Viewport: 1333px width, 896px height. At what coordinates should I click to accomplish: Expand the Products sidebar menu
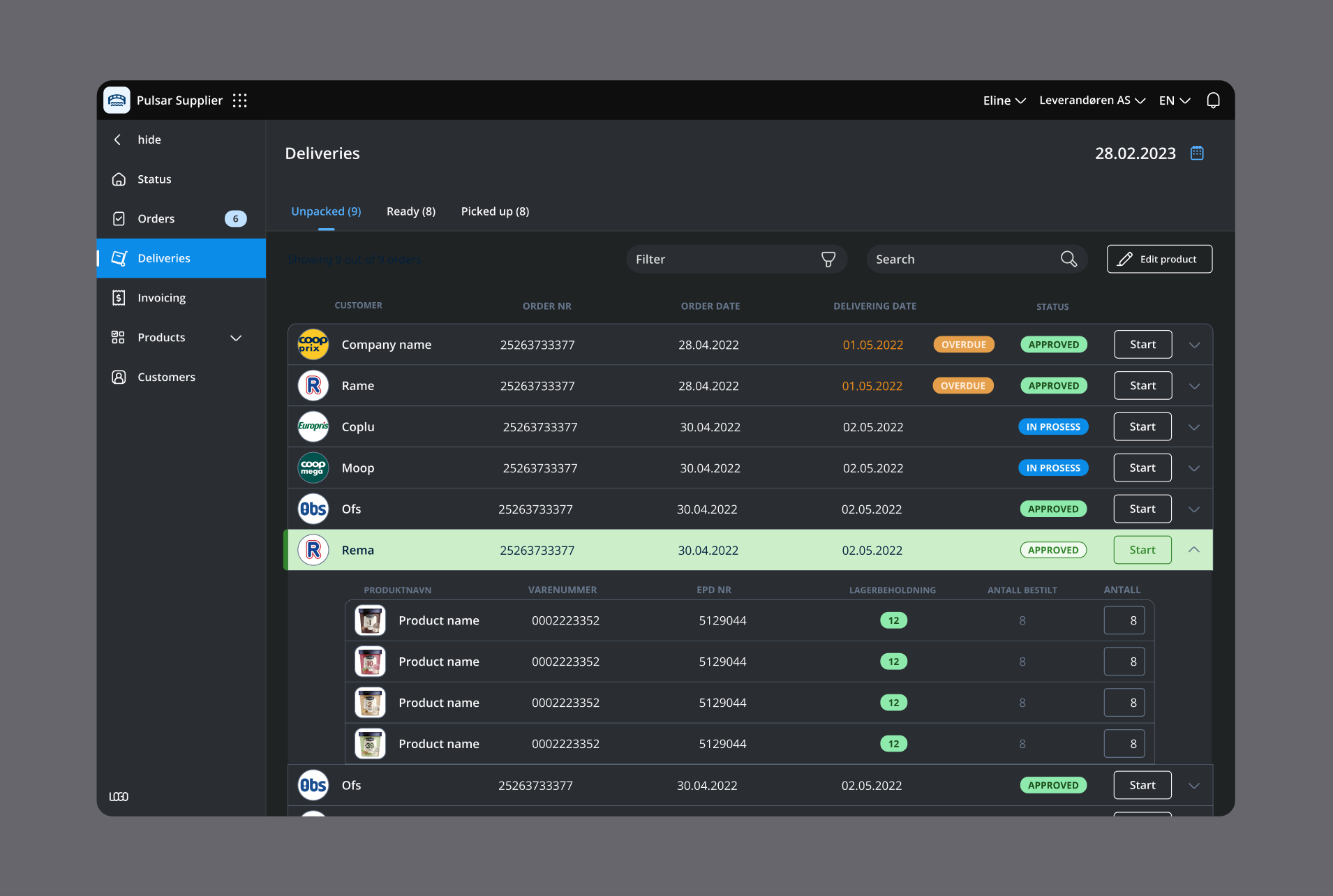tap(236, 337)
